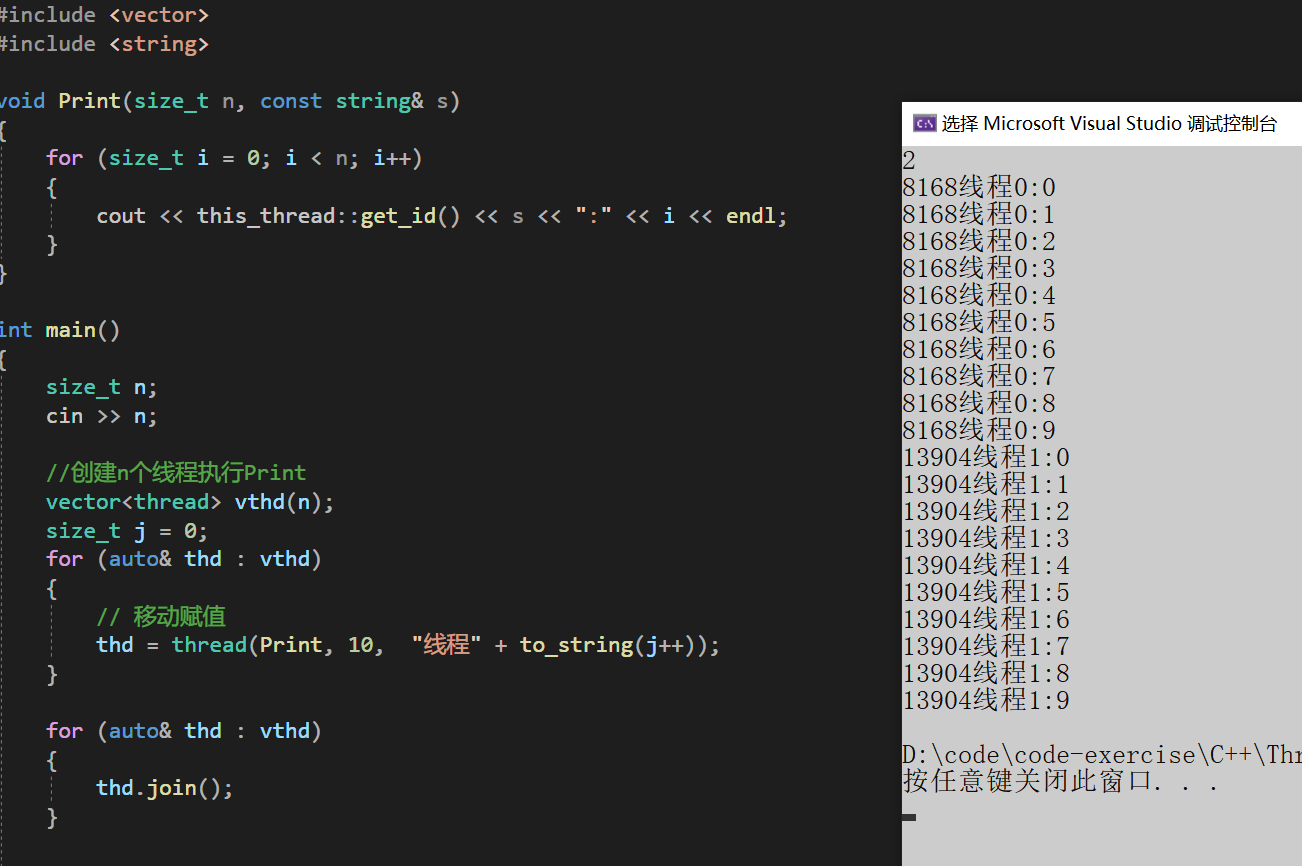Click the console window icon in title bar
Screen dimensions: 1302x866
coord(924,124)
